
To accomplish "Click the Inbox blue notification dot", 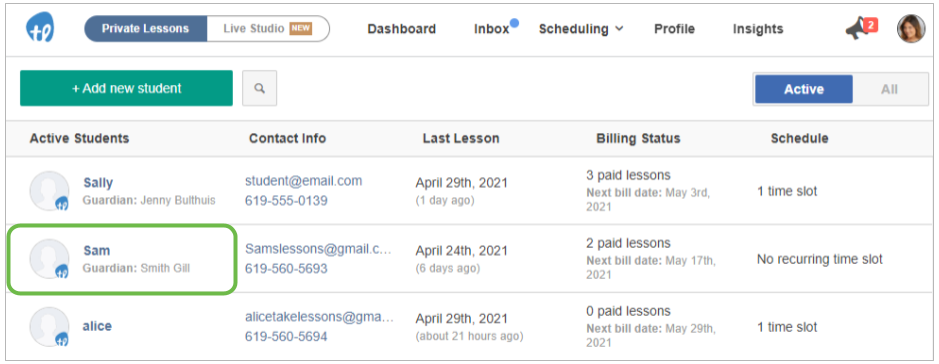I will 514,23.
